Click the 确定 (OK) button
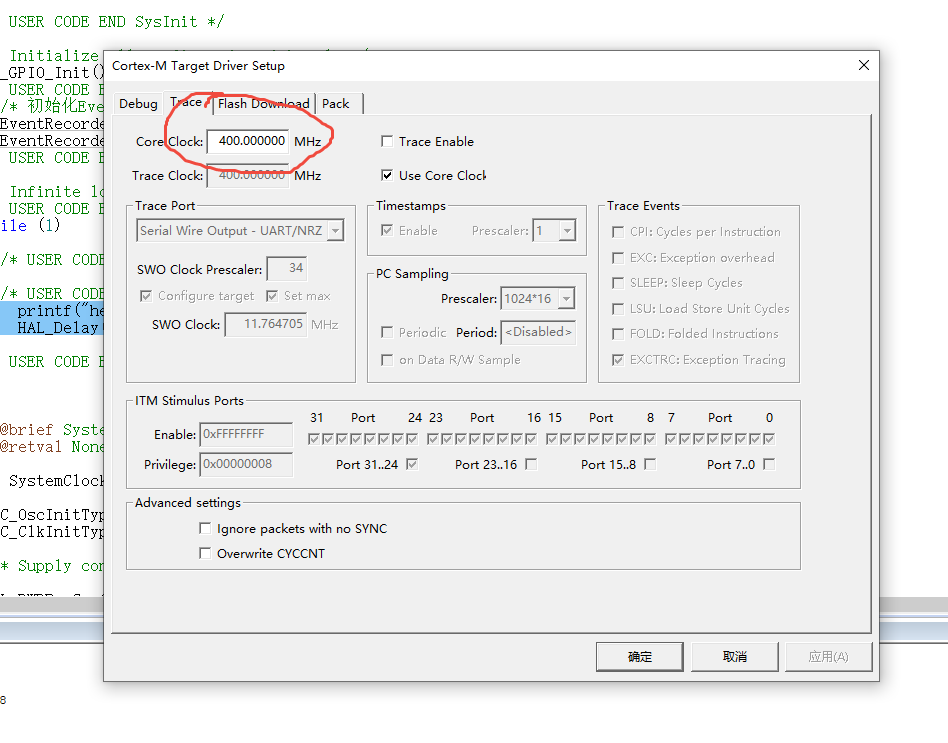The image size is (948, 743). (x=640, y=657)
